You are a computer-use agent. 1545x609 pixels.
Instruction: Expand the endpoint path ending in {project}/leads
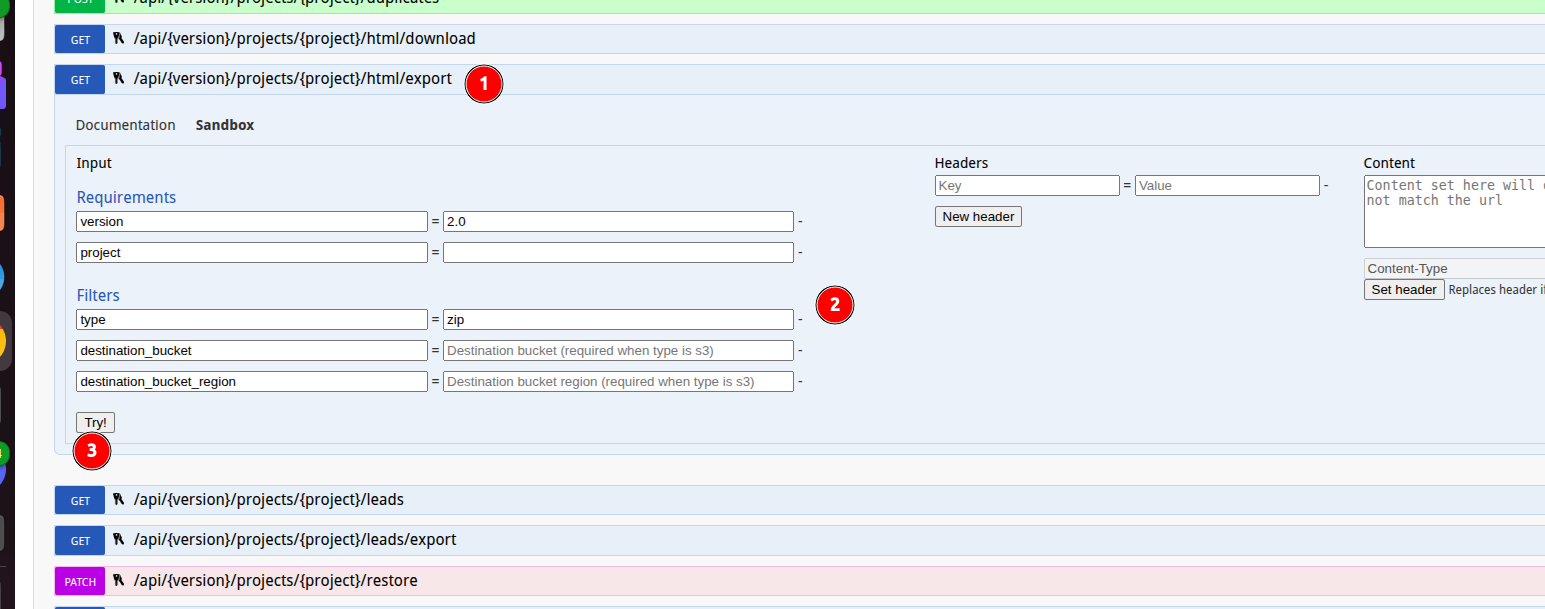(x=268, y=500)
